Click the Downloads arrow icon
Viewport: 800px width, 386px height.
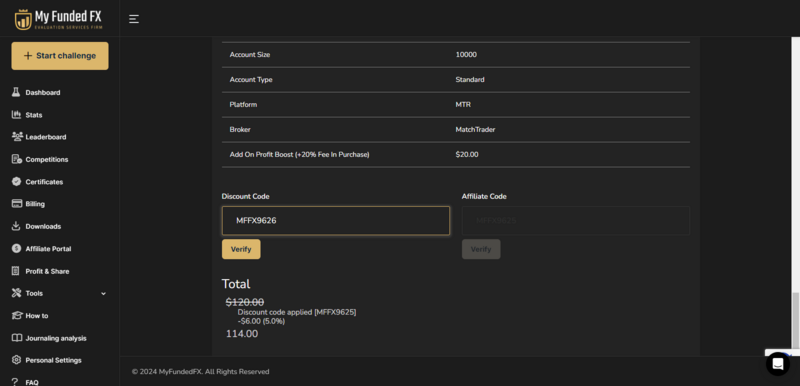pos(16,226)
